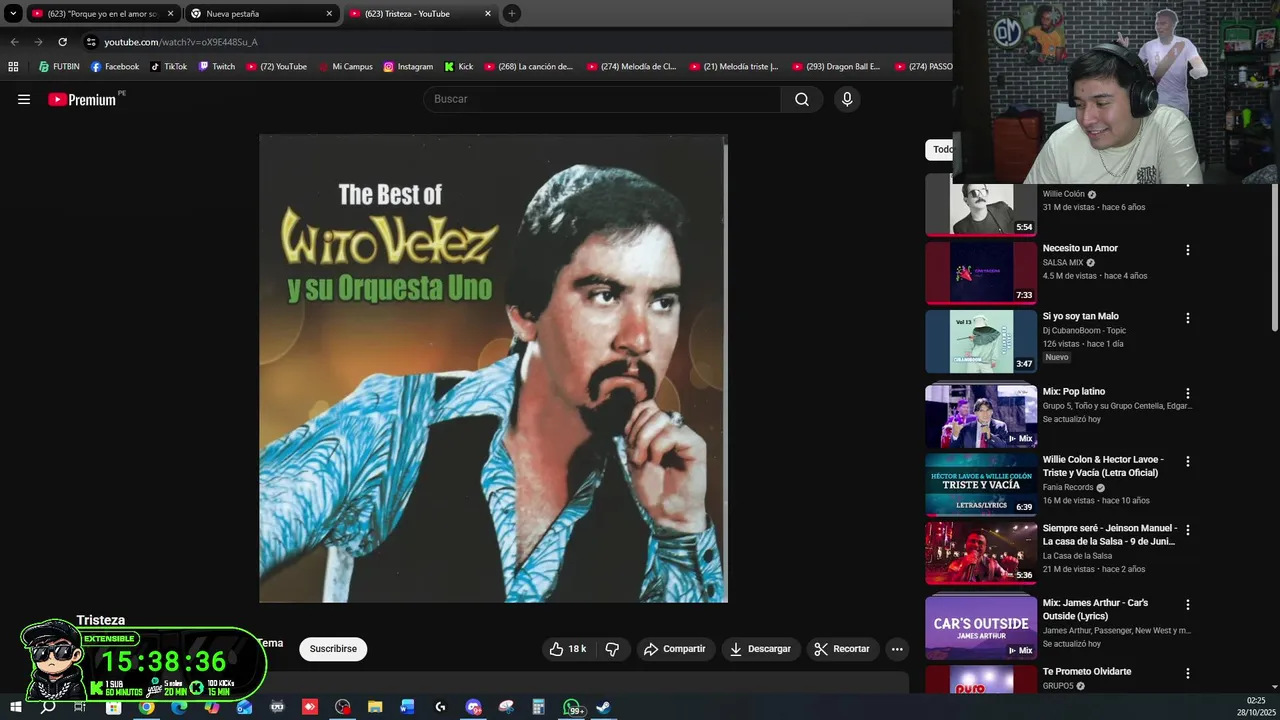This screenshot has height=720, width=1280.
Task: Launch Microsoft Store from taskbar
Action: [x=114, y=707]
